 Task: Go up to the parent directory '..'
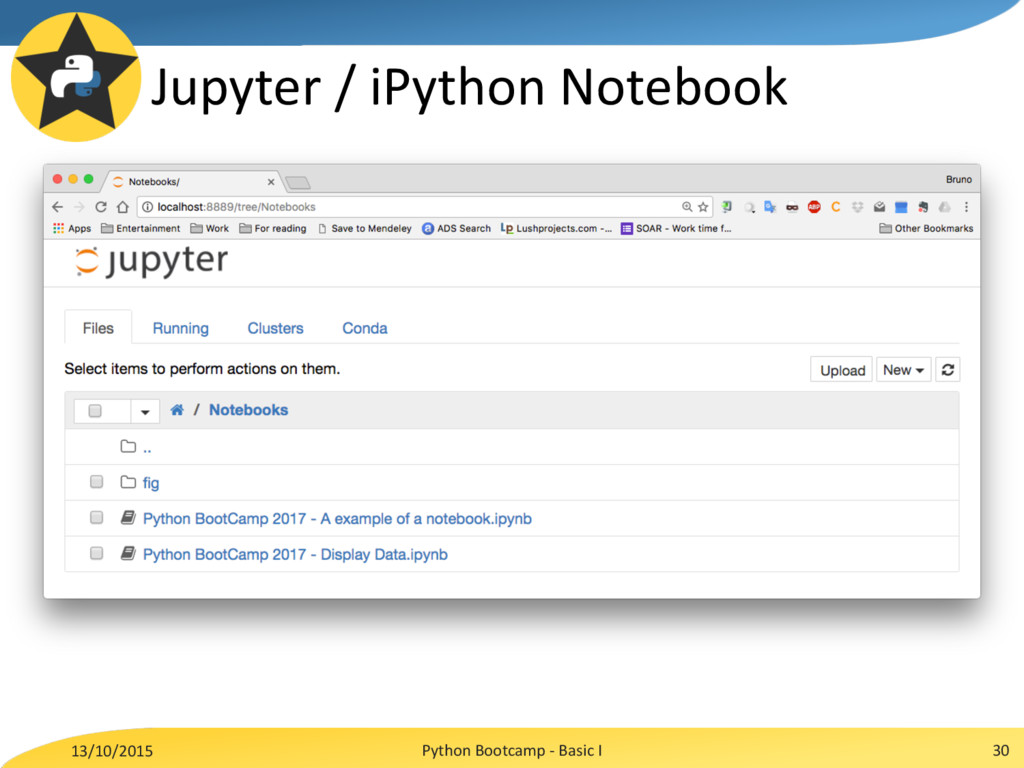tap(147, 448)
